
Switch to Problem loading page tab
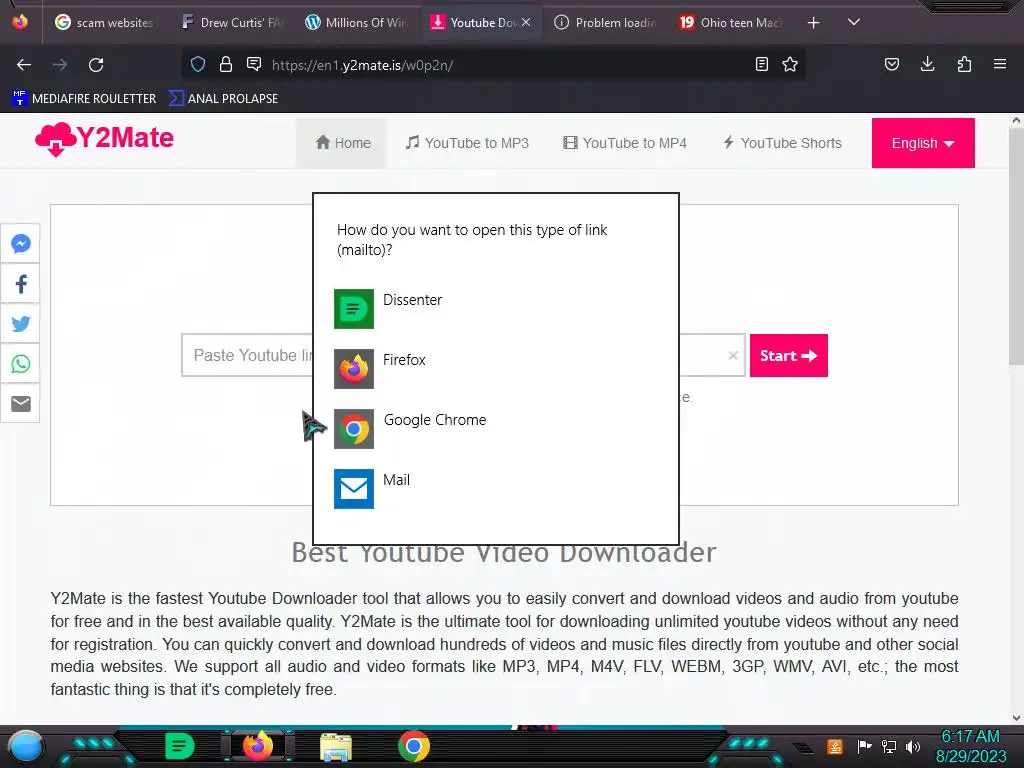coord(605,22)
